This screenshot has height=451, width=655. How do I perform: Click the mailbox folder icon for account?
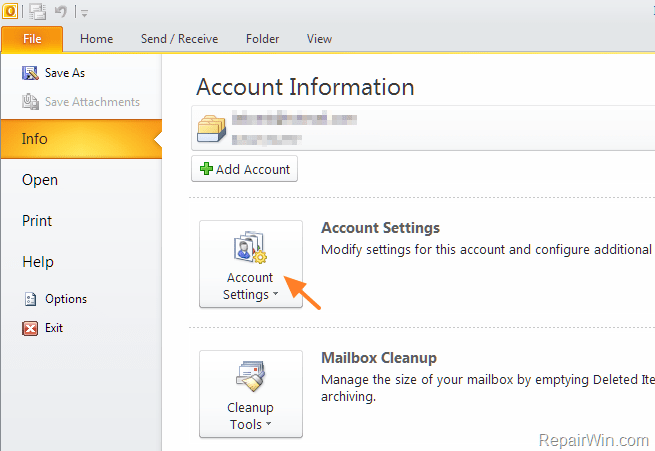[212, 129]
